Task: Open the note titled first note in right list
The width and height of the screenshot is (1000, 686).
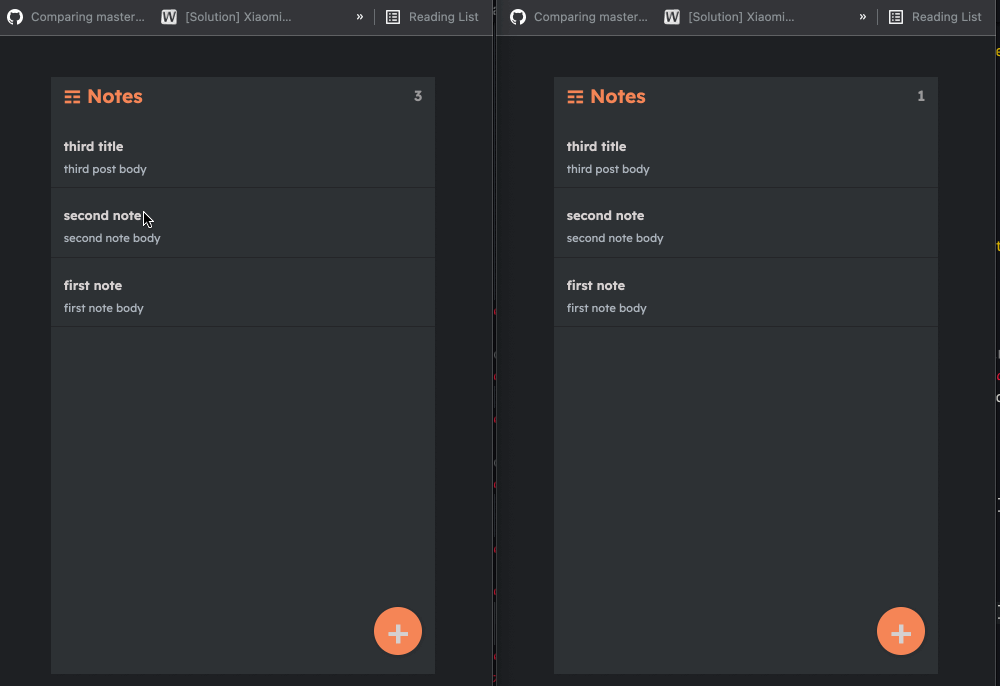Action: [746, 295]
